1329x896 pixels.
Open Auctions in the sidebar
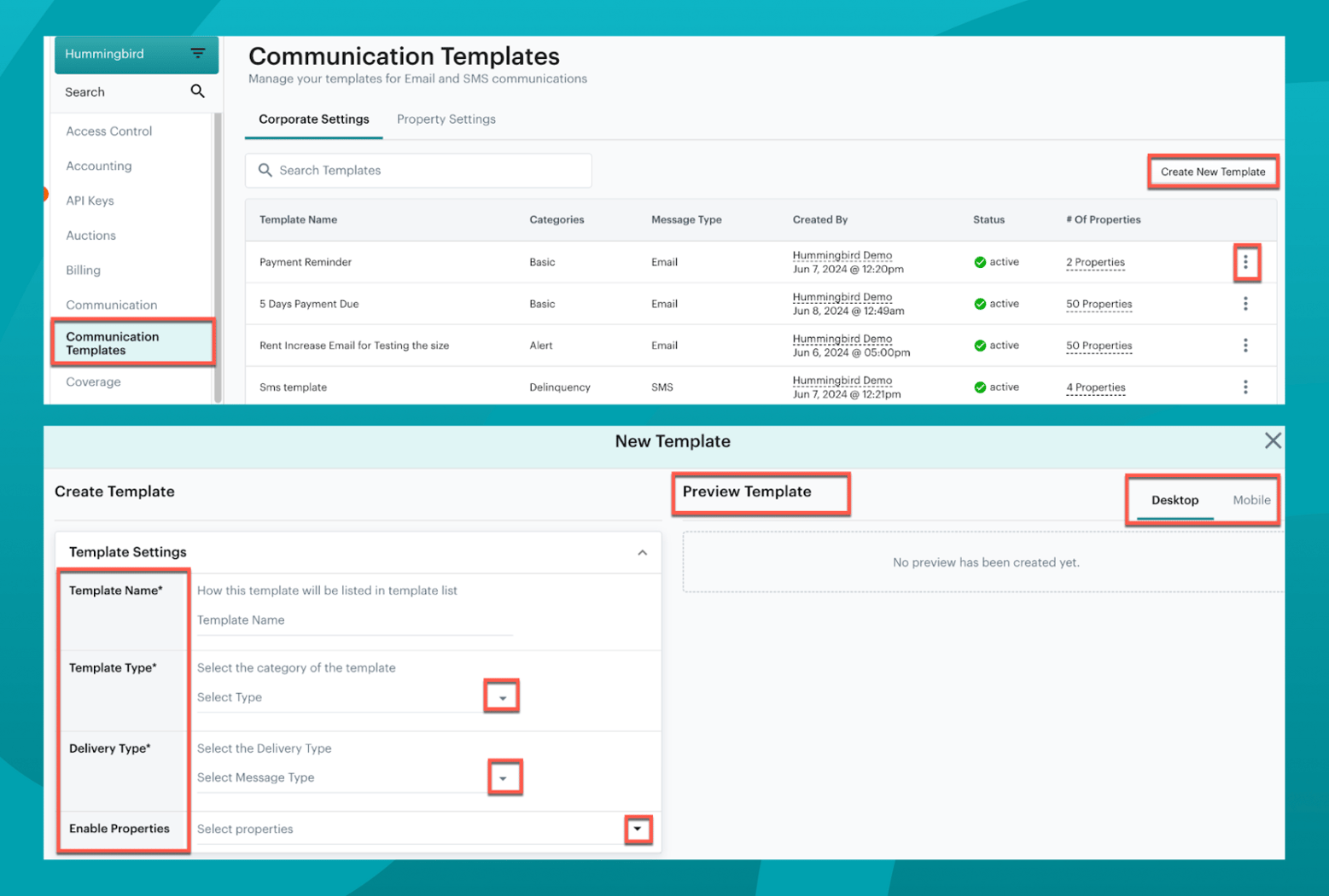[x=90, y=236]
